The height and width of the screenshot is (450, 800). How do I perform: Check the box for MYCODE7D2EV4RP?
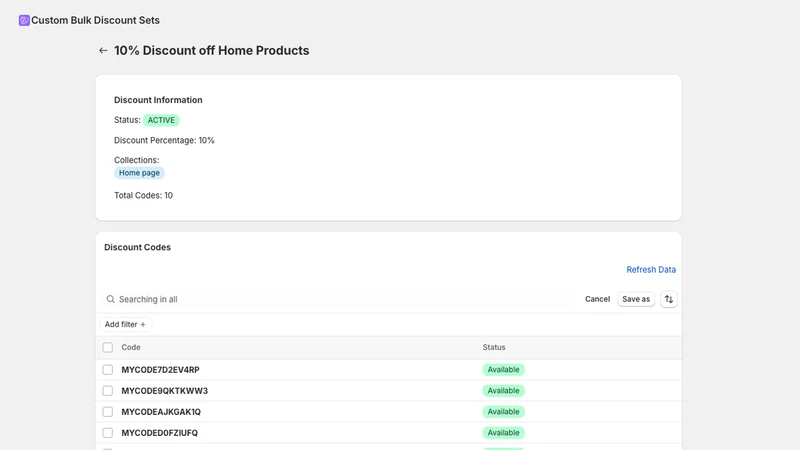(x=108, y=370)
